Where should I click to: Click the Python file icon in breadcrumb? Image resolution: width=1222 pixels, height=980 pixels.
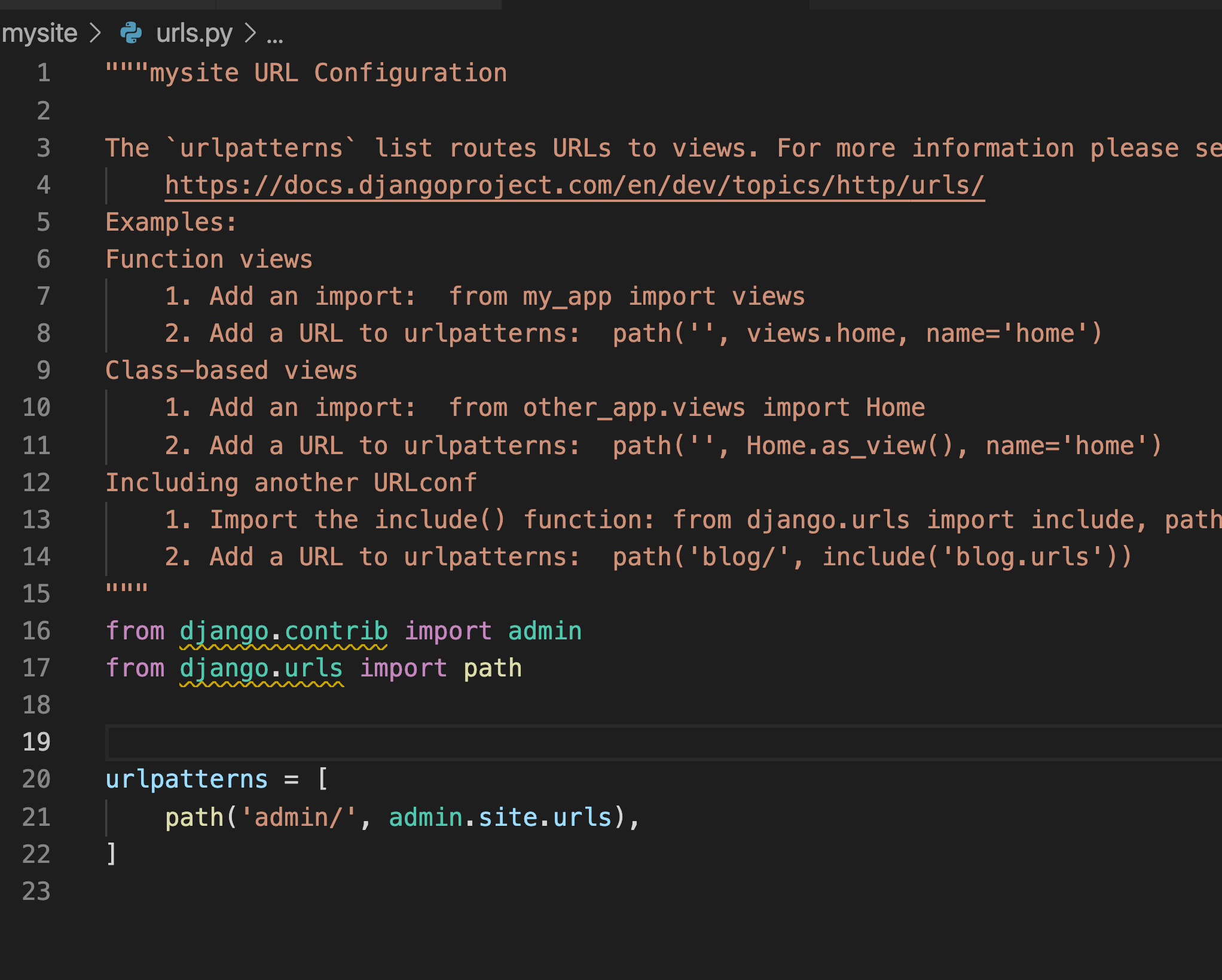coord(131,33)
